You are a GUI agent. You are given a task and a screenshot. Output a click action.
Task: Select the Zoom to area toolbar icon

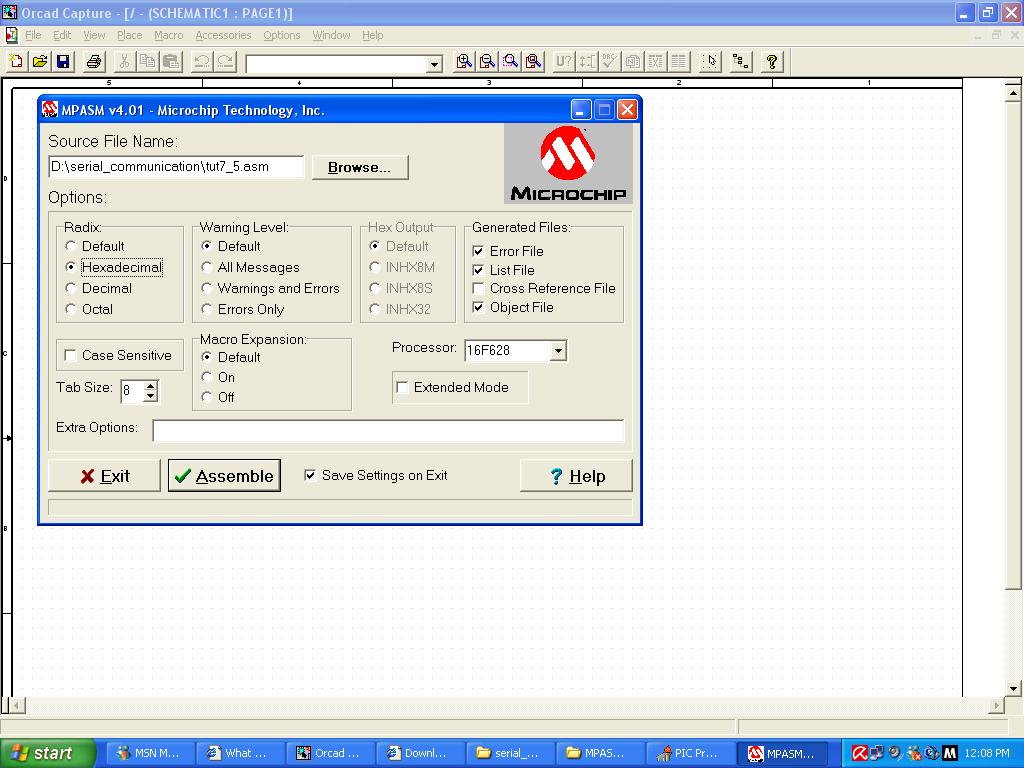point(511,61)
